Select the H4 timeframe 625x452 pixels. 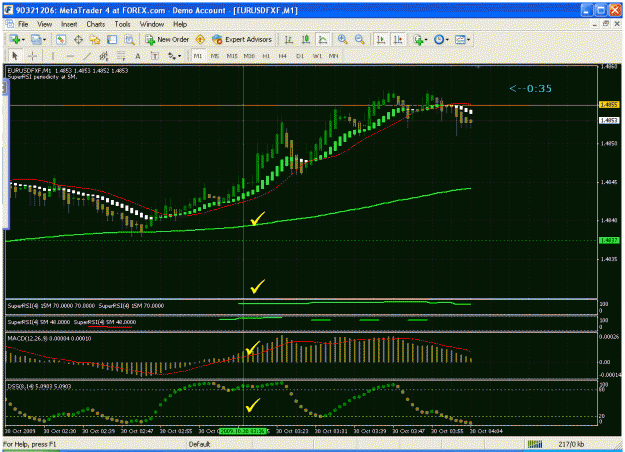tap(283, 56)
